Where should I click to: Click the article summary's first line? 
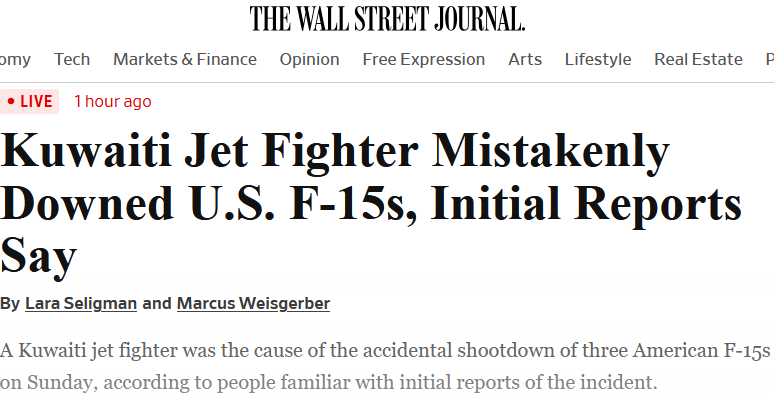click(386, 351)
